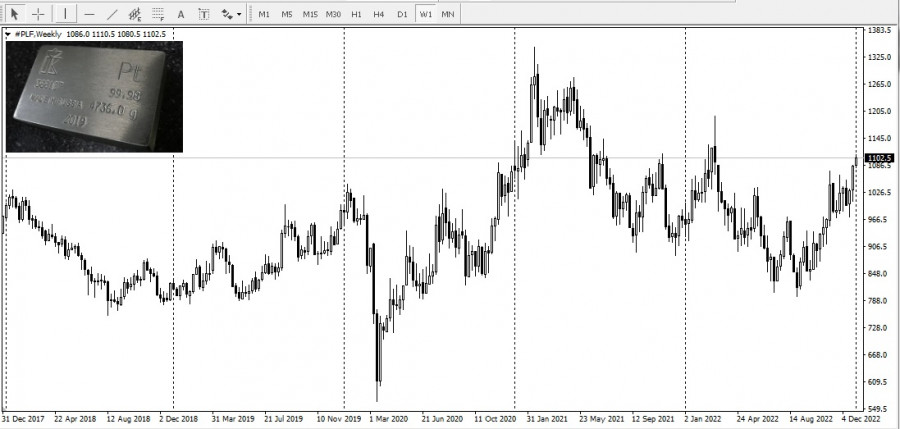This screenshot has height=429, width=900.
Task: Click the 788.0 price scale value
Action: point(879,300)
